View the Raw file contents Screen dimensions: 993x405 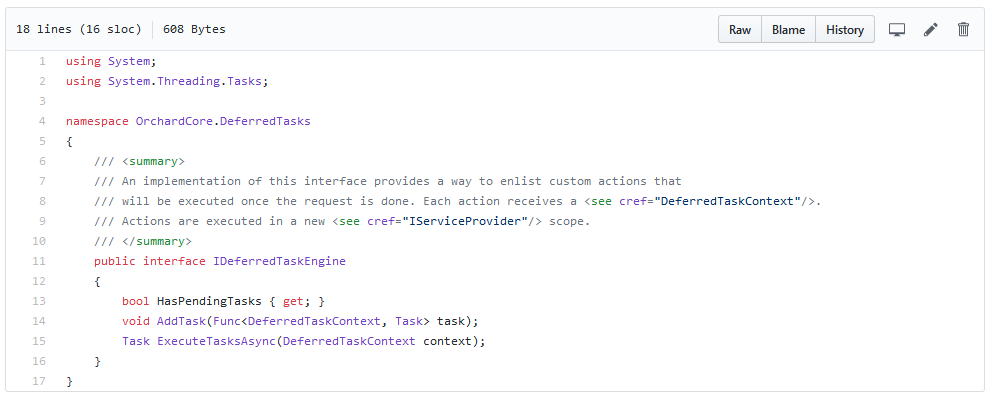[x=740, y=30]
